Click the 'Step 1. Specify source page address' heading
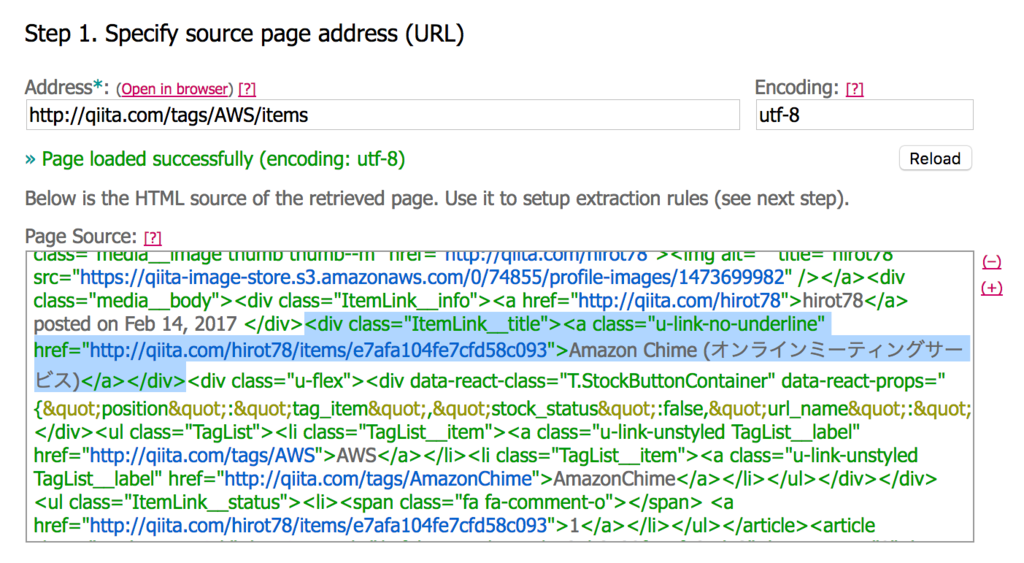Screen dimensions: 1024x563 [244, 33]
